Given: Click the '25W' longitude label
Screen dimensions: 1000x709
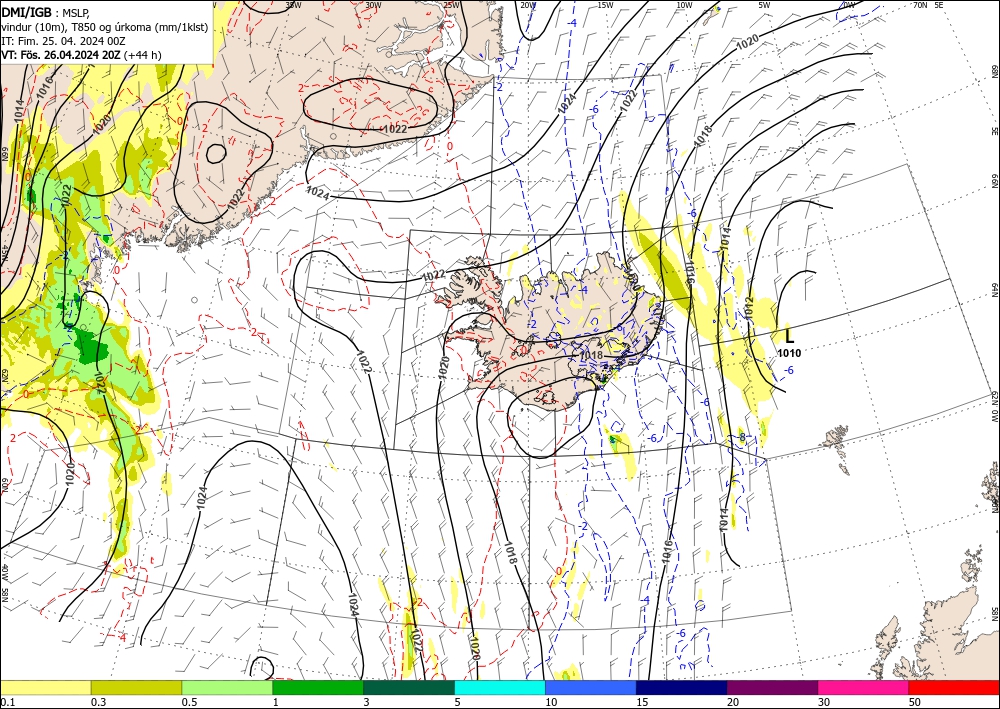Looking at the screenshot, I should 452,4.
